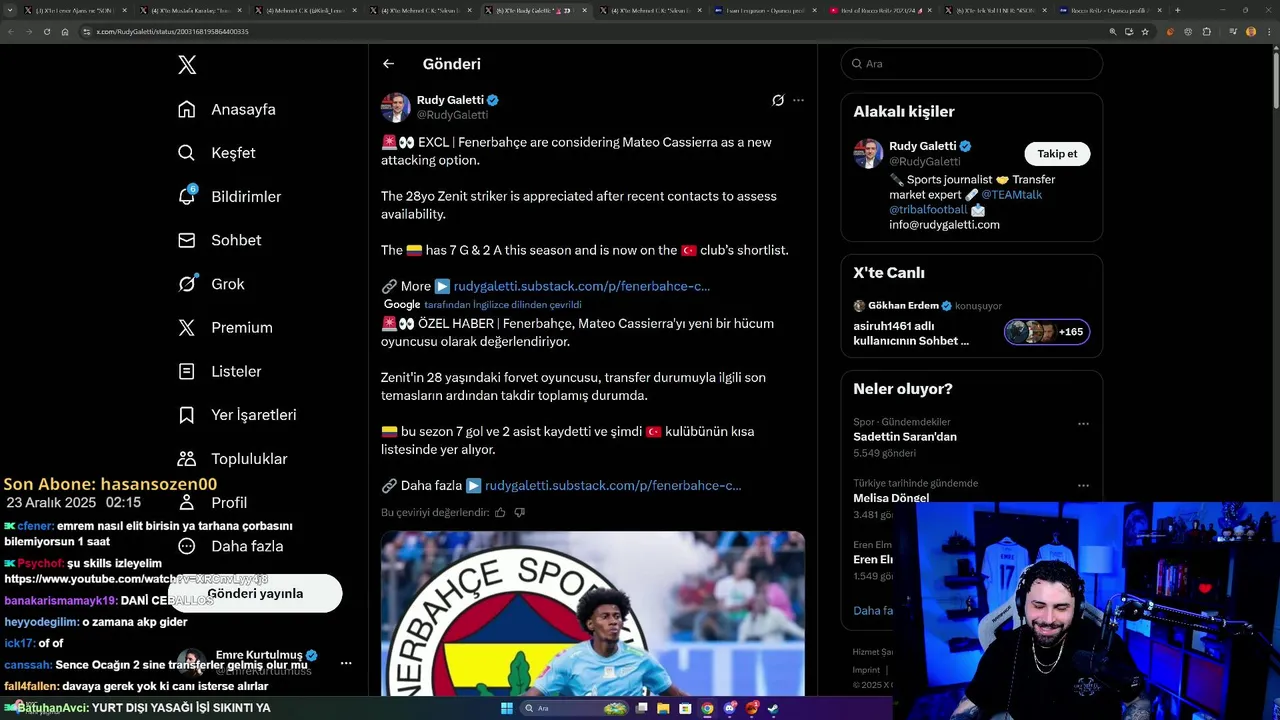Open browser zoom magnifier icon in address bar
Viewport: 1280px width, 720px height.
coord(1112,32)
